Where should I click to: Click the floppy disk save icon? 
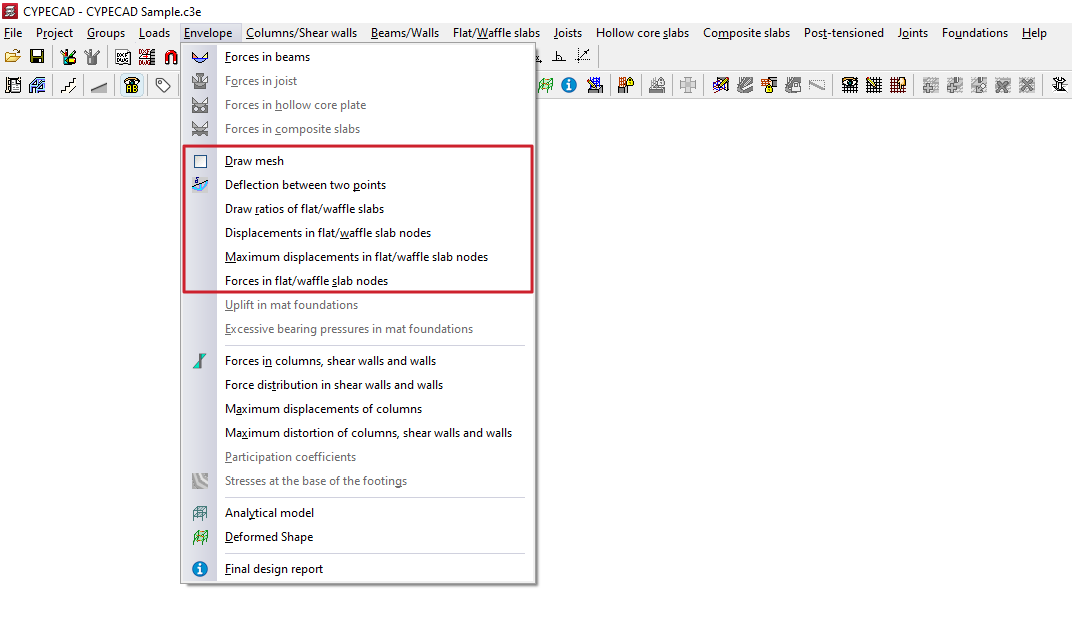coord(37,57)
